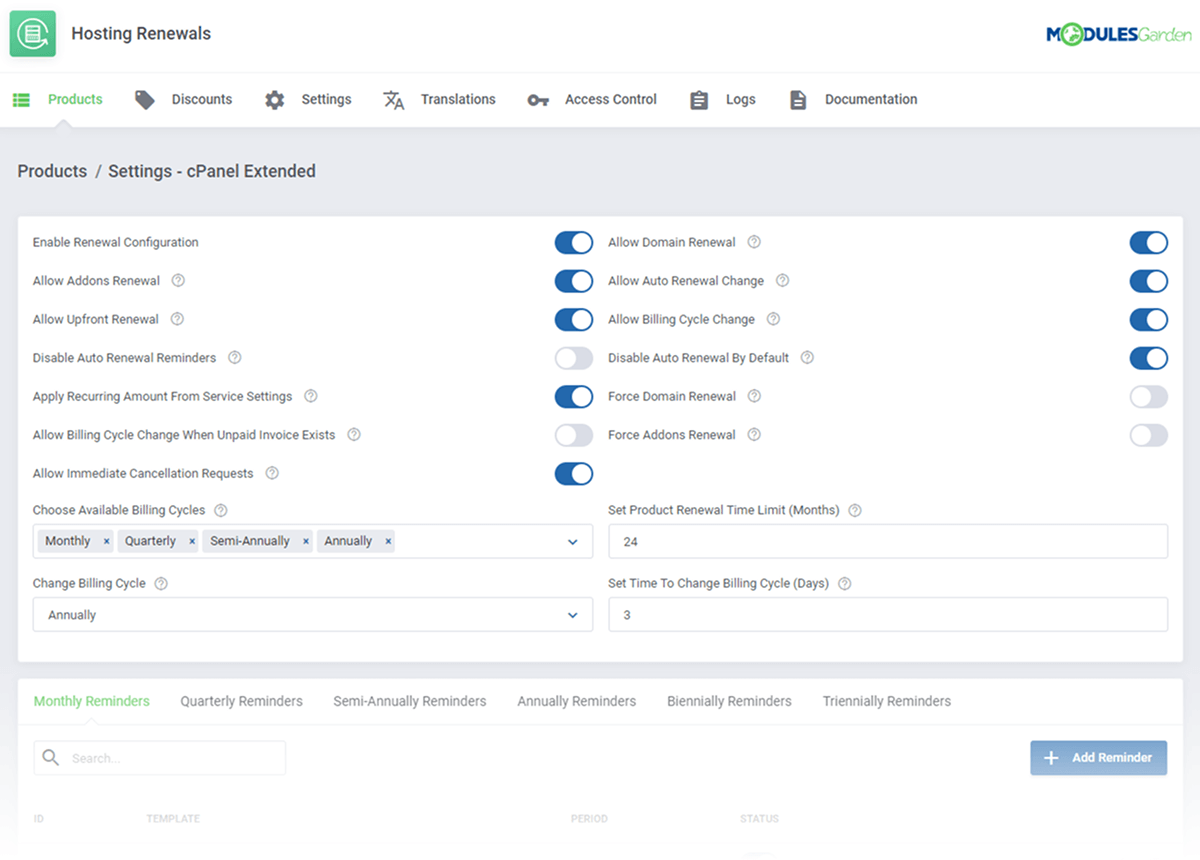Click help icon beside Allow Domain Renewal

pyautogui.click(x=754, y=242)
